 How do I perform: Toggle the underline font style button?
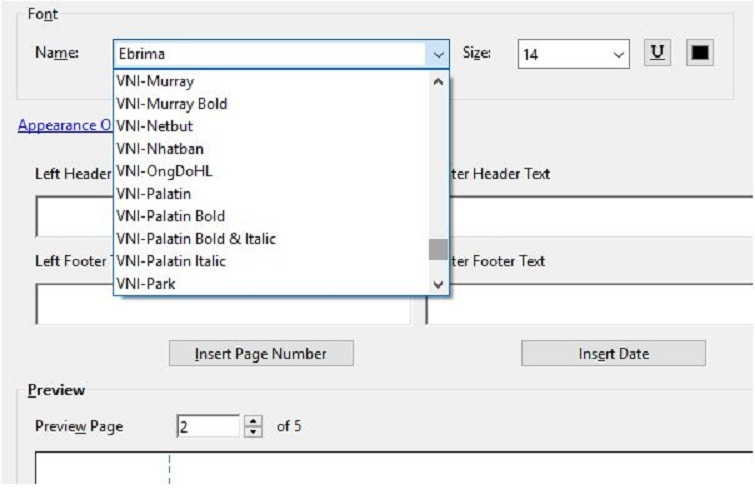(659, 53)
